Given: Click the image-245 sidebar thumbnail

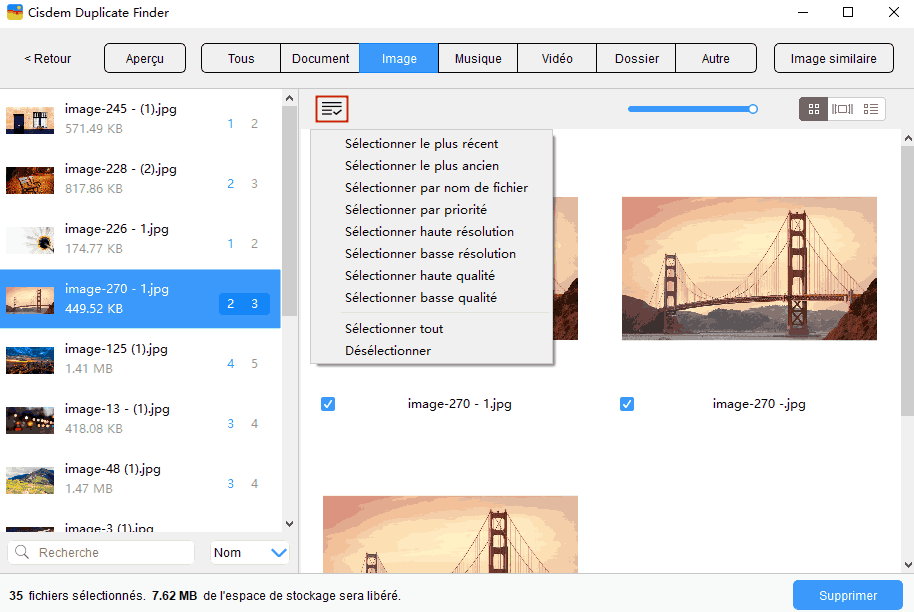Looking at the screenshot, I should click(30, 120).
